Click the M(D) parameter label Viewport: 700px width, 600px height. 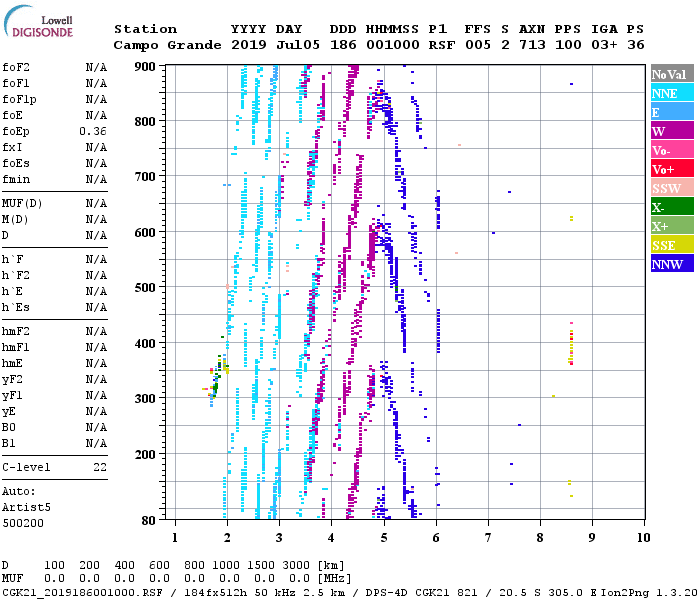(x=15, y=220)
